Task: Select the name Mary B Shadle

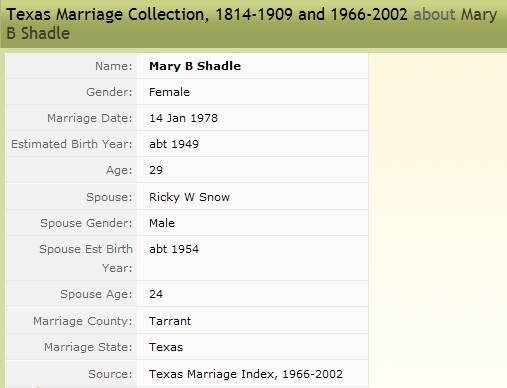Action: click(x=195, y=66)
